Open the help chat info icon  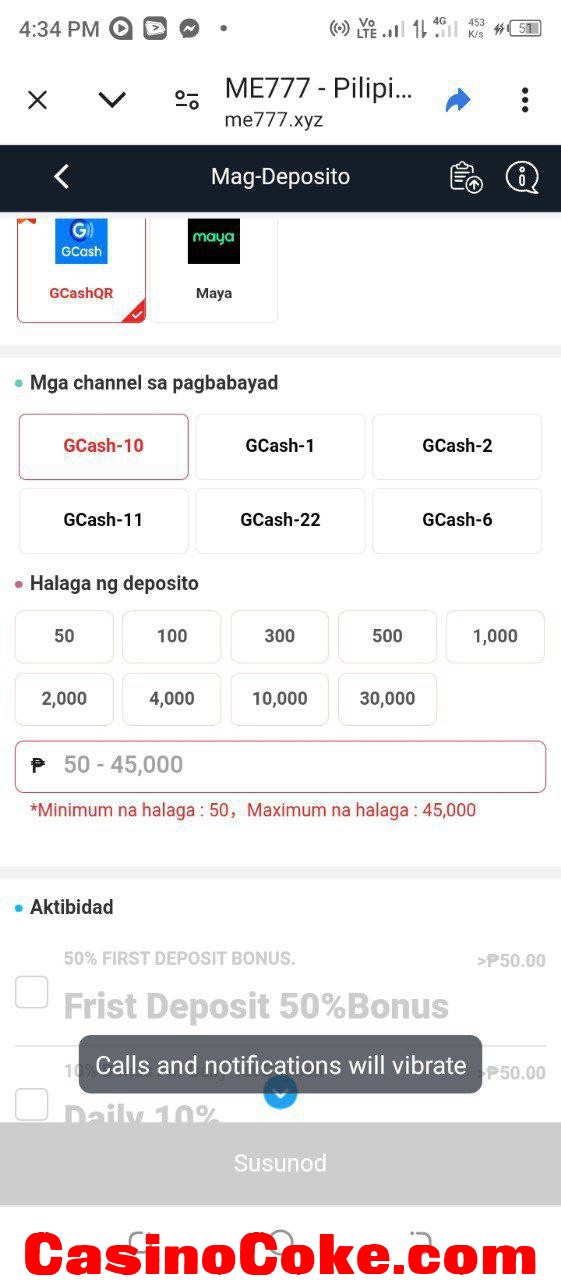tap(522, 177)
